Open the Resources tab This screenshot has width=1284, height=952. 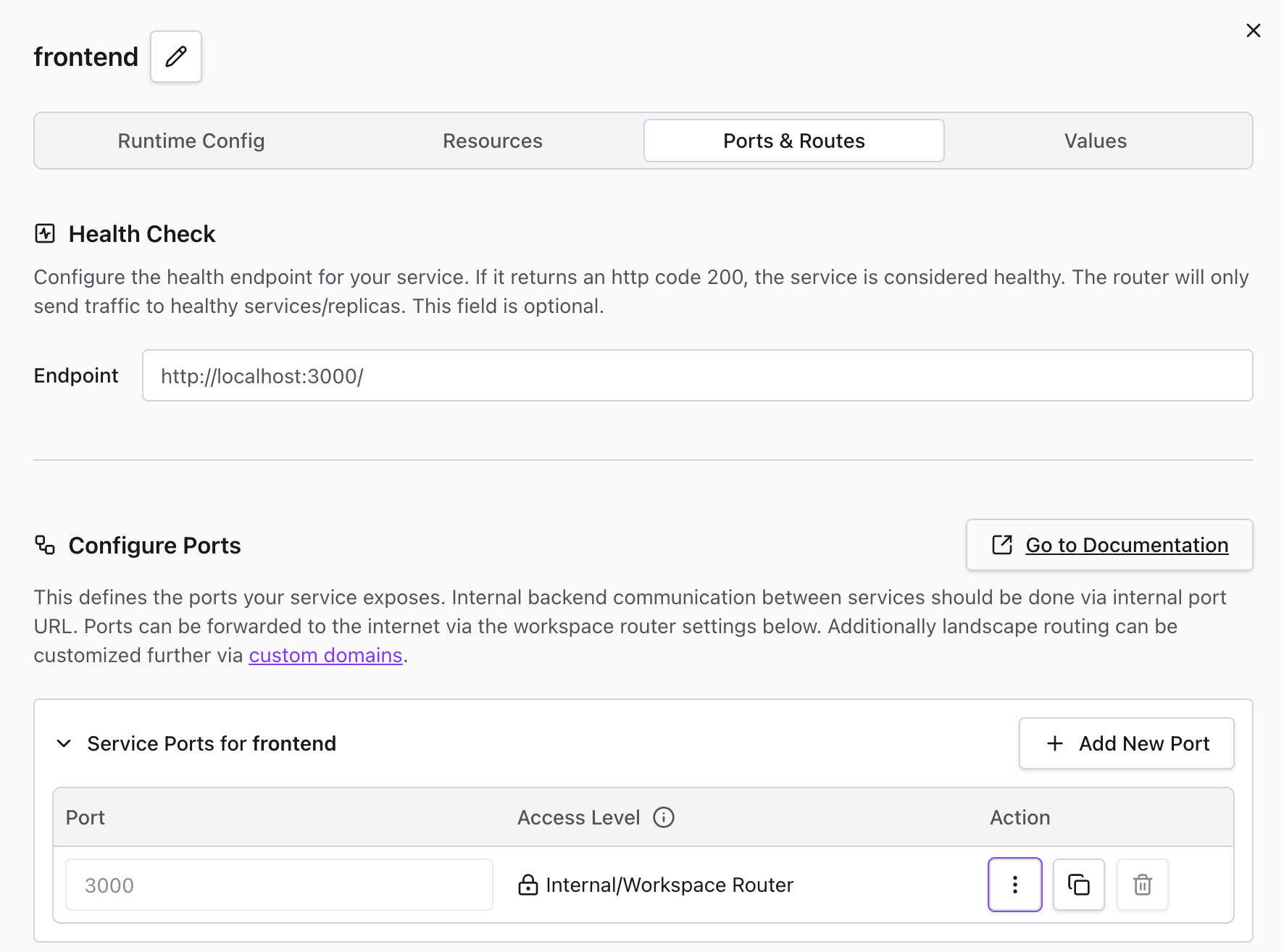tap(492, 141)
